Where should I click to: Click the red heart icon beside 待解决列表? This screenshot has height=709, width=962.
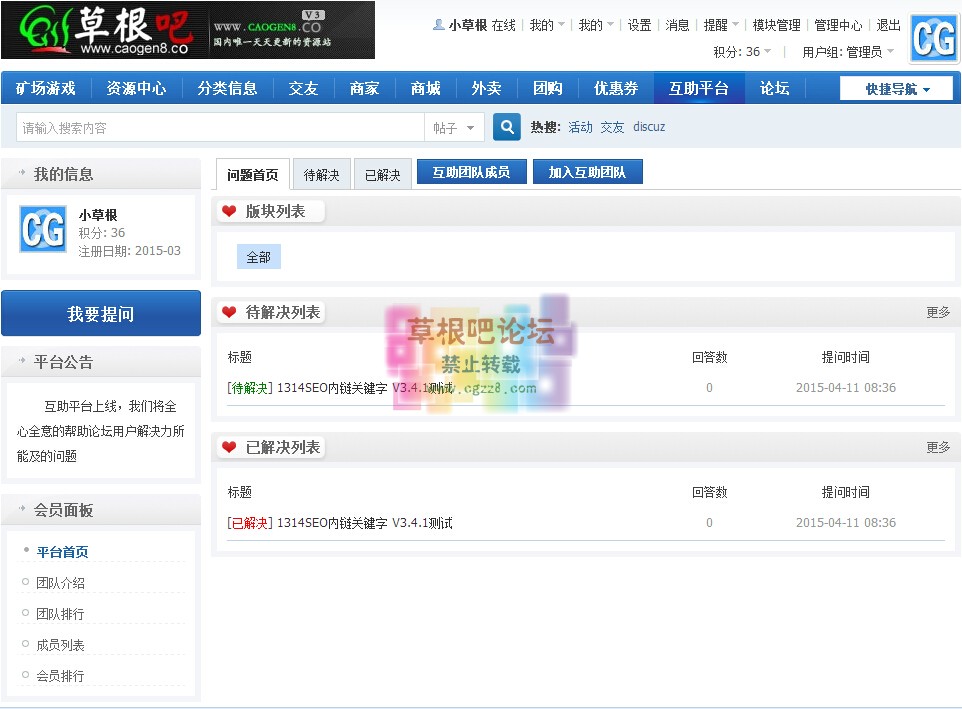[228, 312]
